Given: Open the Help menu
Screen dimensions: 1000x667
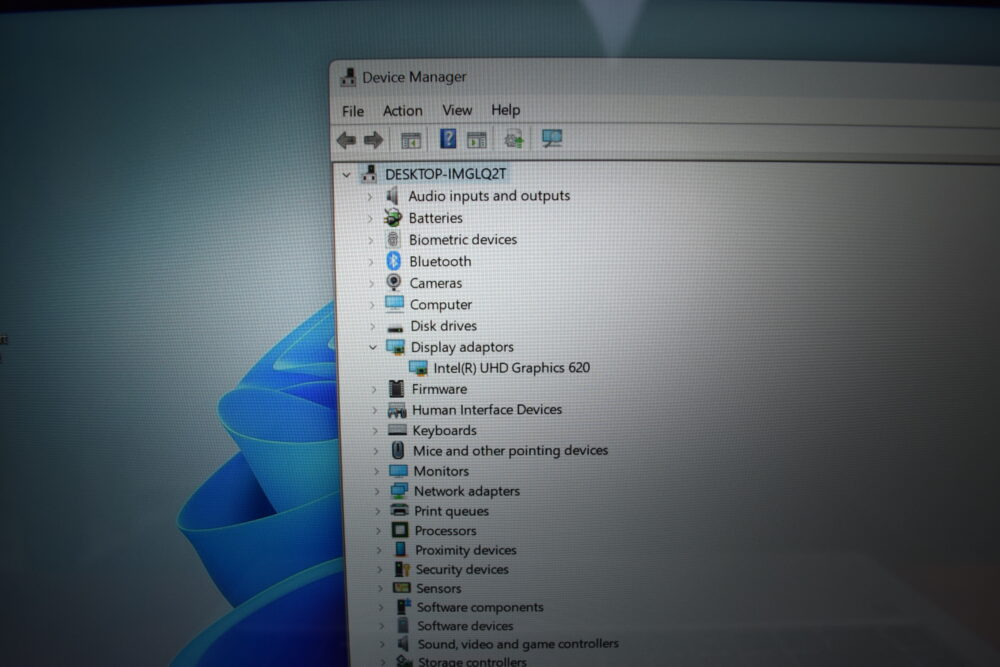Looking at the screenshot, I should click(x=506, y=110).
